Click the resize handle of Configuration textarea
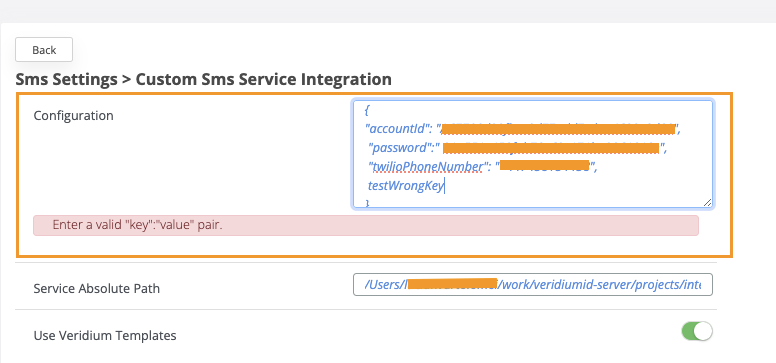This screenshot has width=776, height=363. coord(707,202)
